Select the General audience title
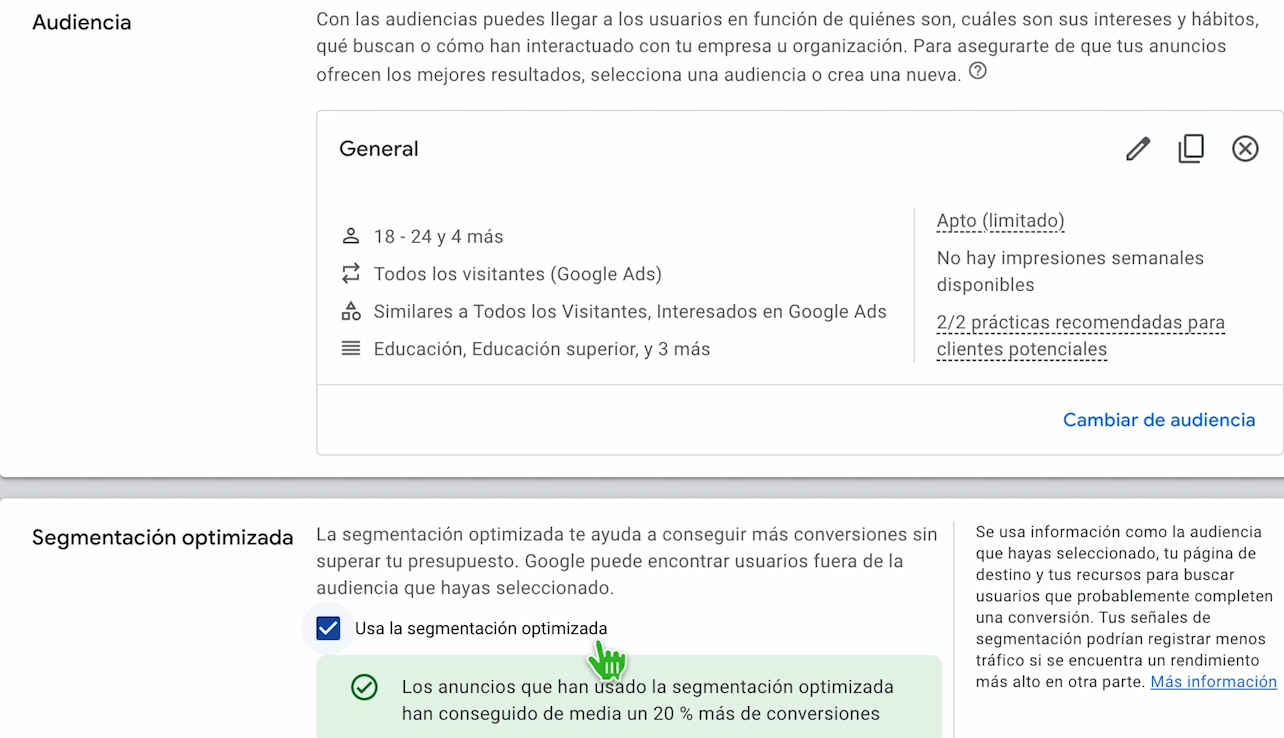 [379, 149]
